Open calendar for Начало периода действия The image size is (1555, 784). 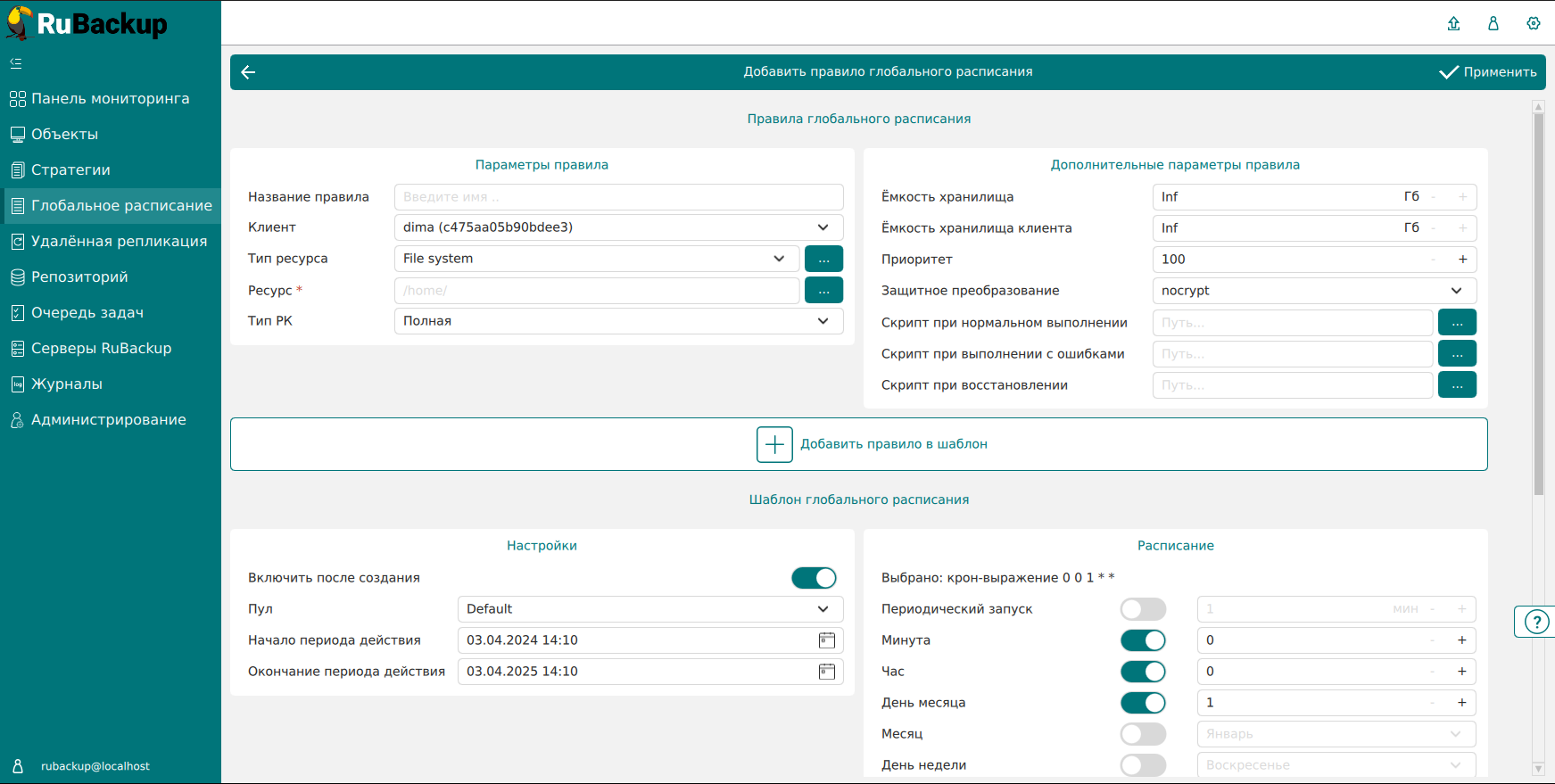point(827,640)
